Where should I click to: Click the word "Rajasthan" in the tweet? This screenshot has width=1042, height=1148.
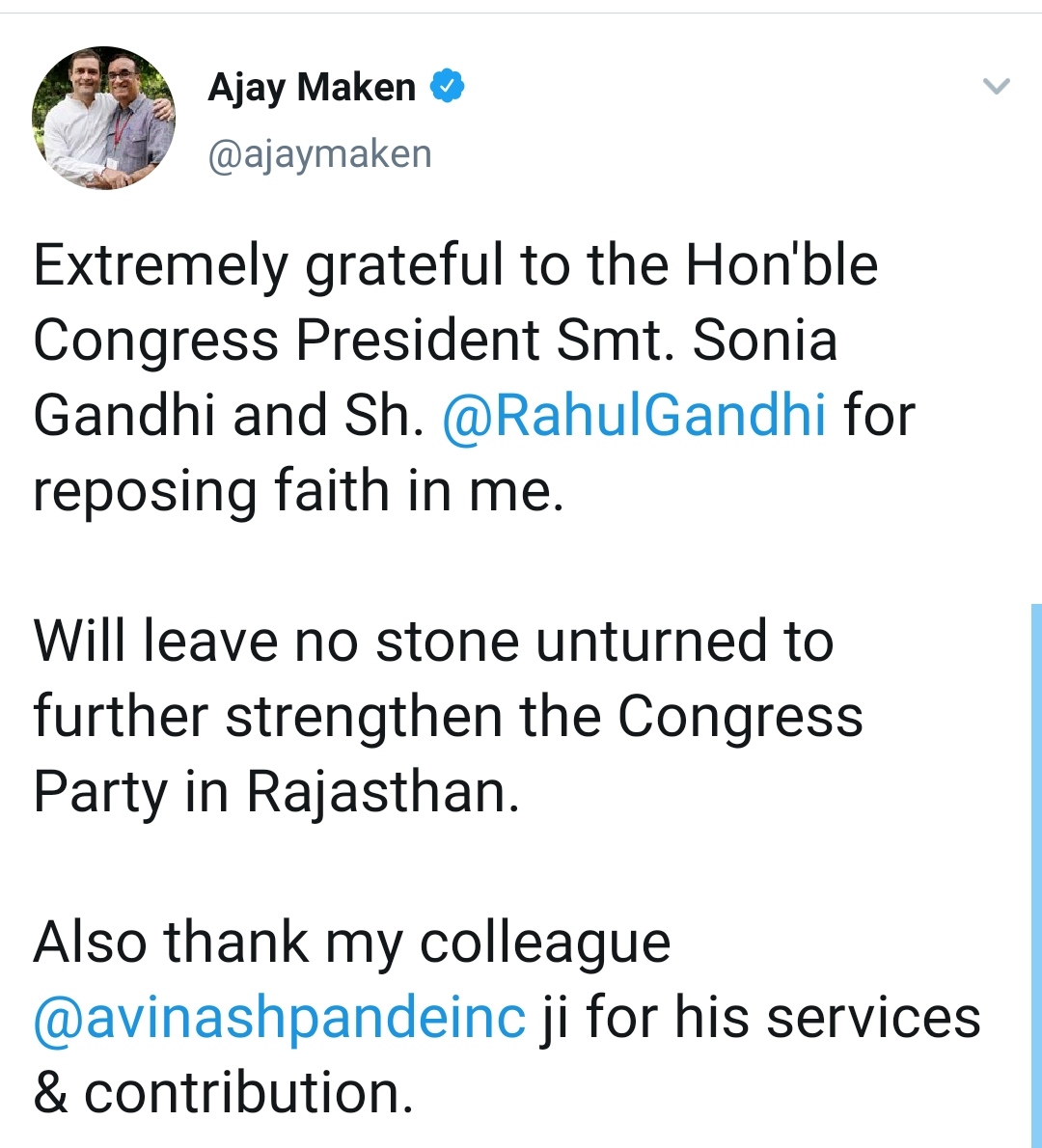[x=382, y=792]
